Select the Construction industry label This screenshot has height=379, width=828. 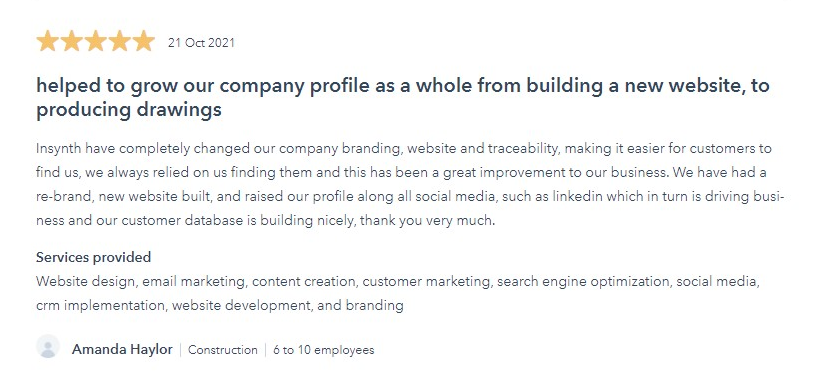[223, 350]
